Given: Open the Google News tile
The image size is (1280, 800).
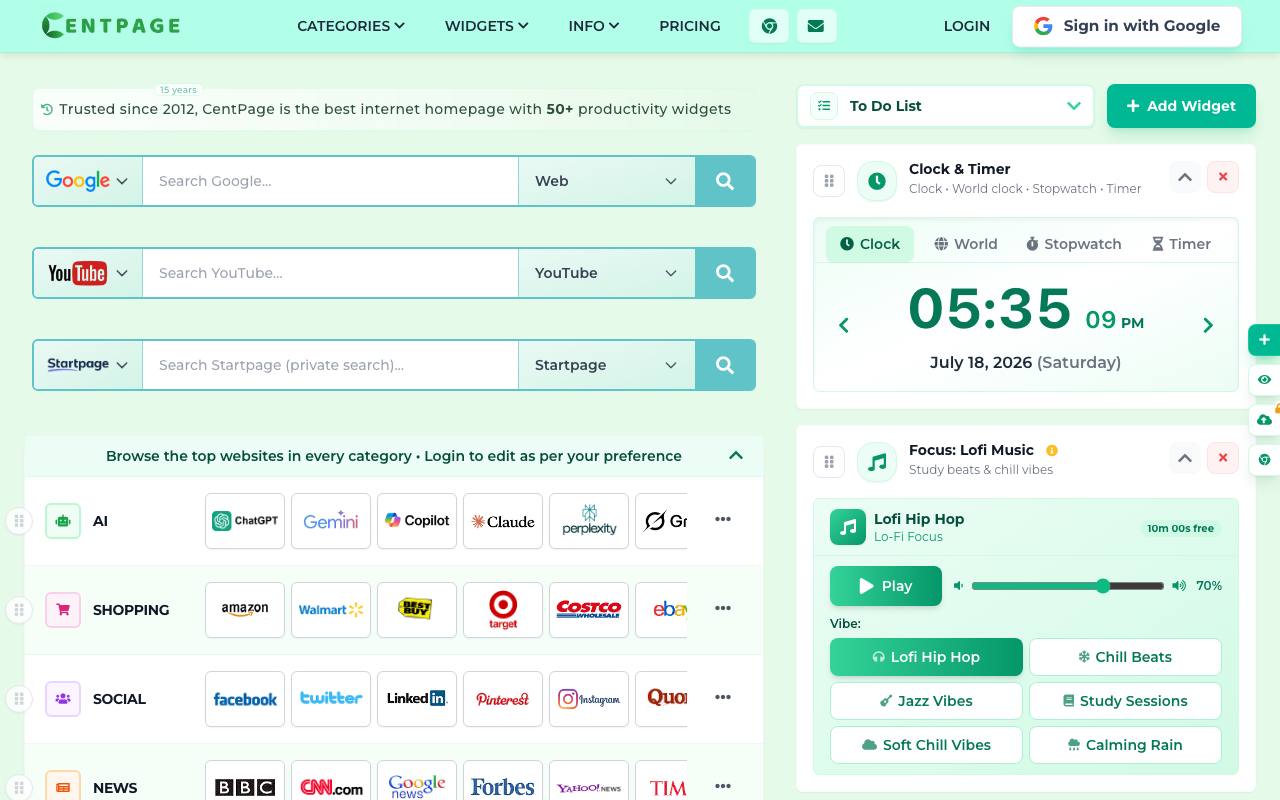Looking at the screenshot, I should pyautogui.click(x=417, y=781).
